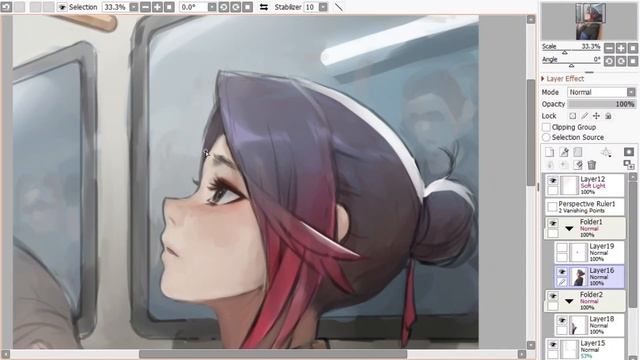Show the Perspective Ruler1 layer via its checkbox
The image size is (640, 360).
point(552,207)
